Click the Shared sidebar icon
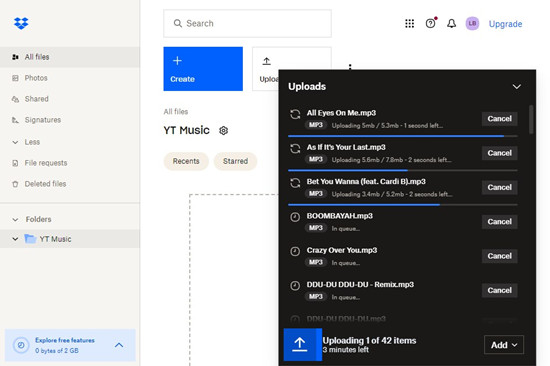 [x=15, y=99]
